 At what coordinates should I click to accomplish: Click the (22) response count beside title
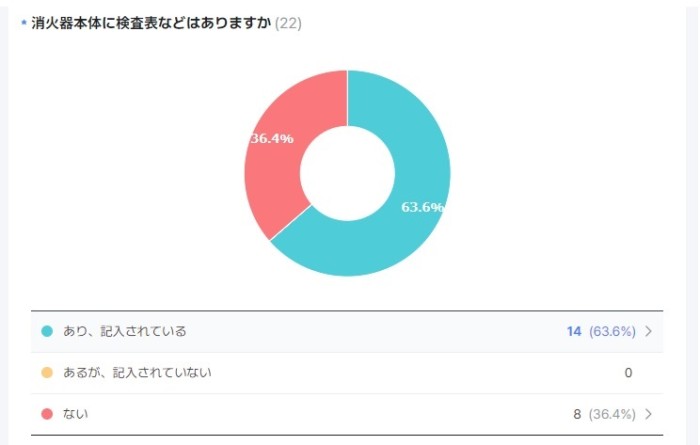288,23
